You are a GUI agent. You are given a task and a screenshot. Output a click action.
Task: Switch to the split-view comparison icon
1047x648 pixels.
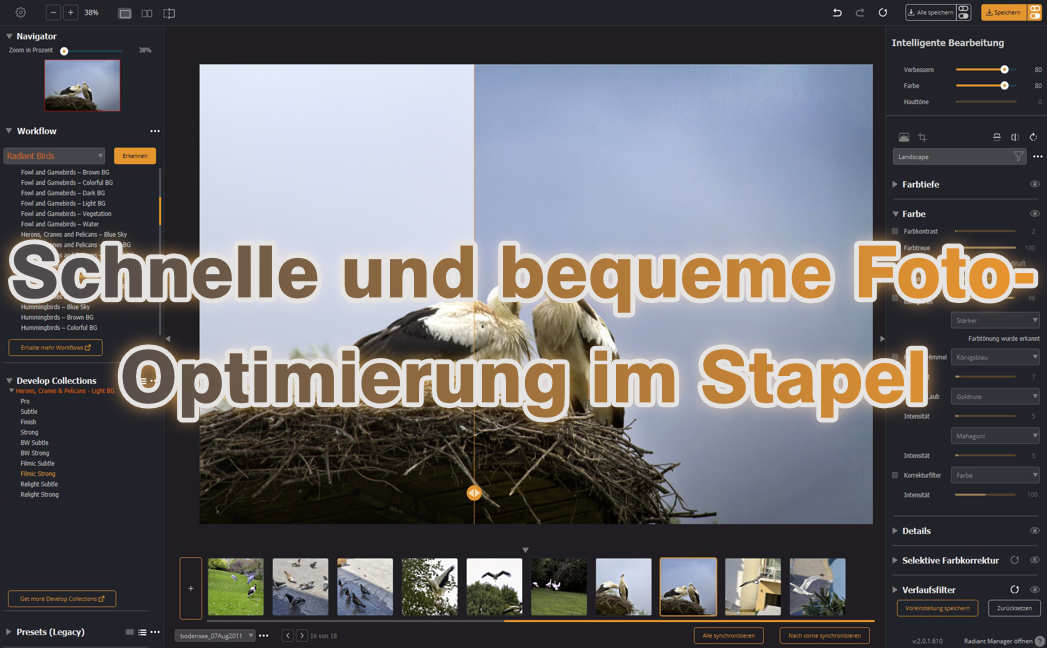tap(146, 13)
